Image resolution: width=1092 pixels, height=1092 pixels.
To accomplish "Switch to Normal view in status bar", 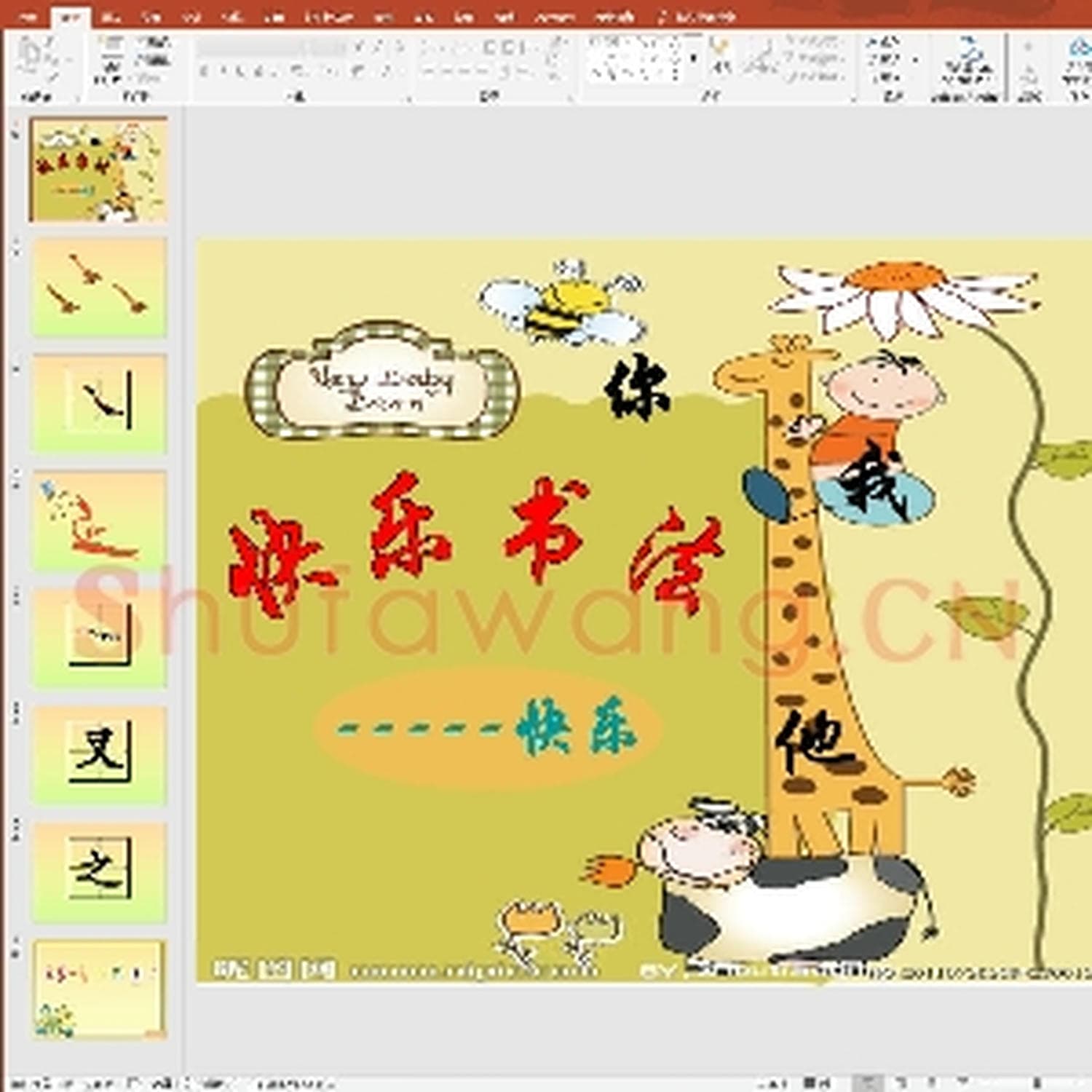I will click(868, 1083).
